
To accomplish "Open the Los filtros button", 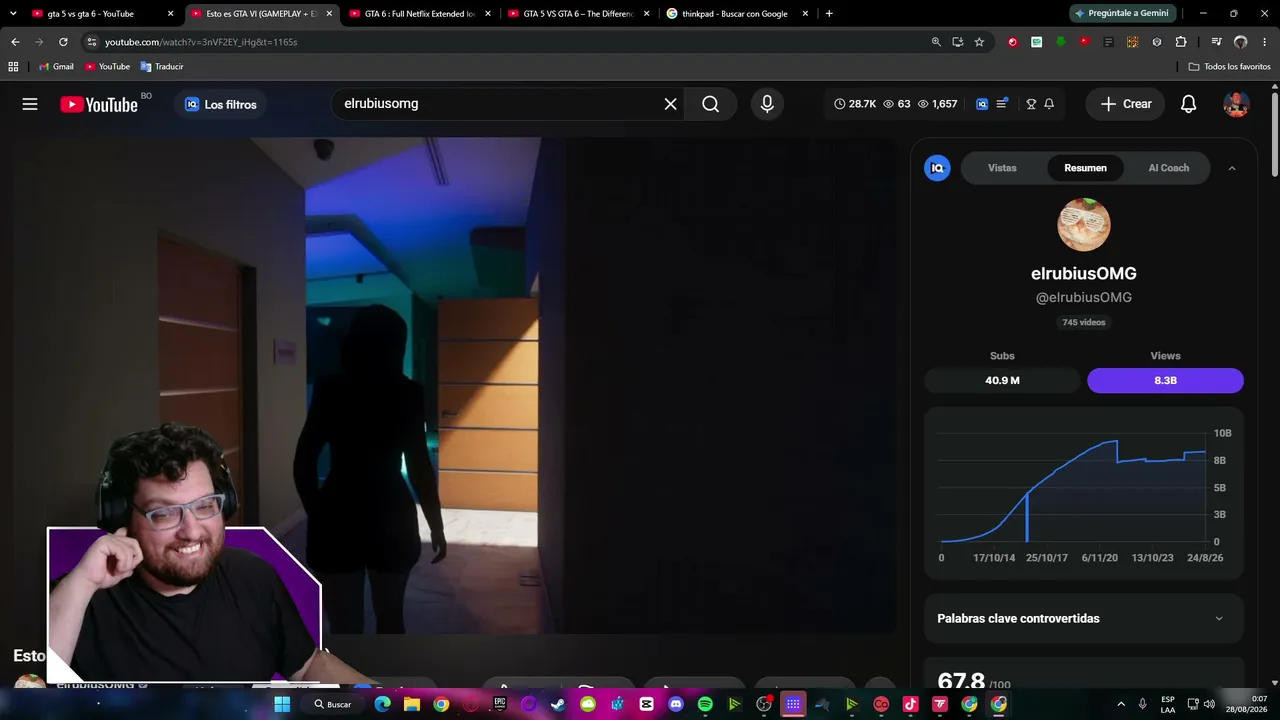I will click(x=220, y=104).
